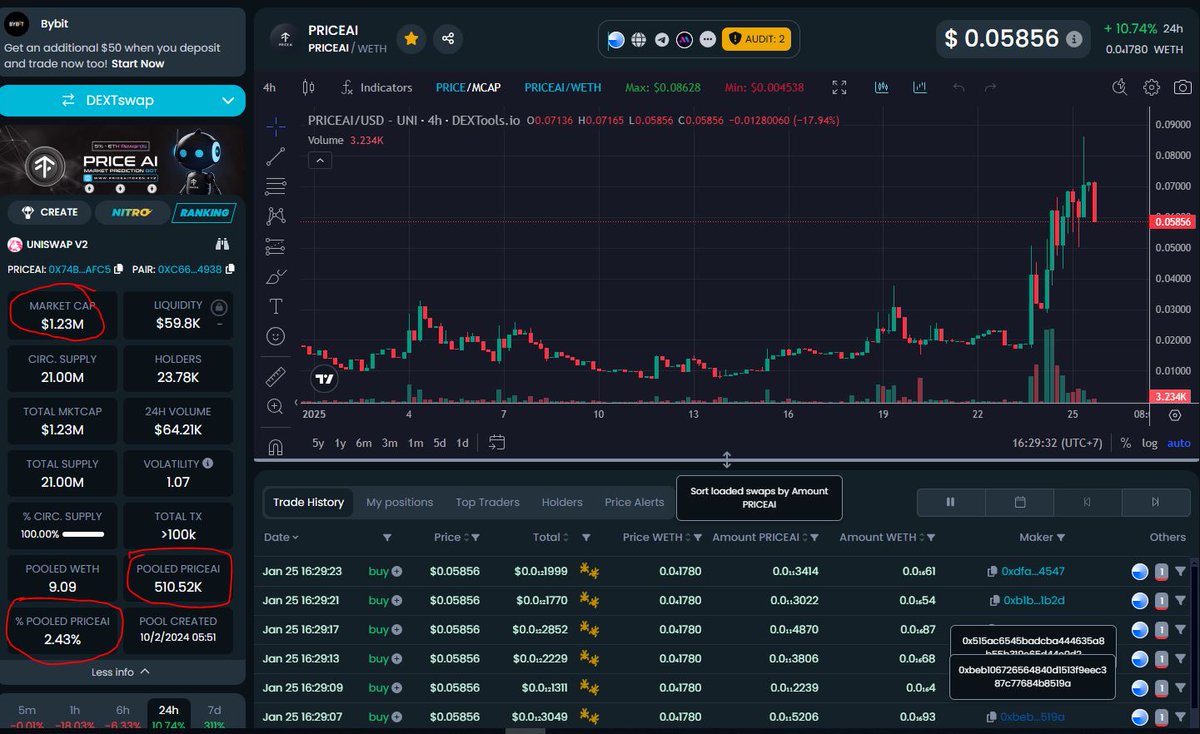Select the ruler measure tool
The height and width of the screenshot is (734, 1200).
point(275,377)
